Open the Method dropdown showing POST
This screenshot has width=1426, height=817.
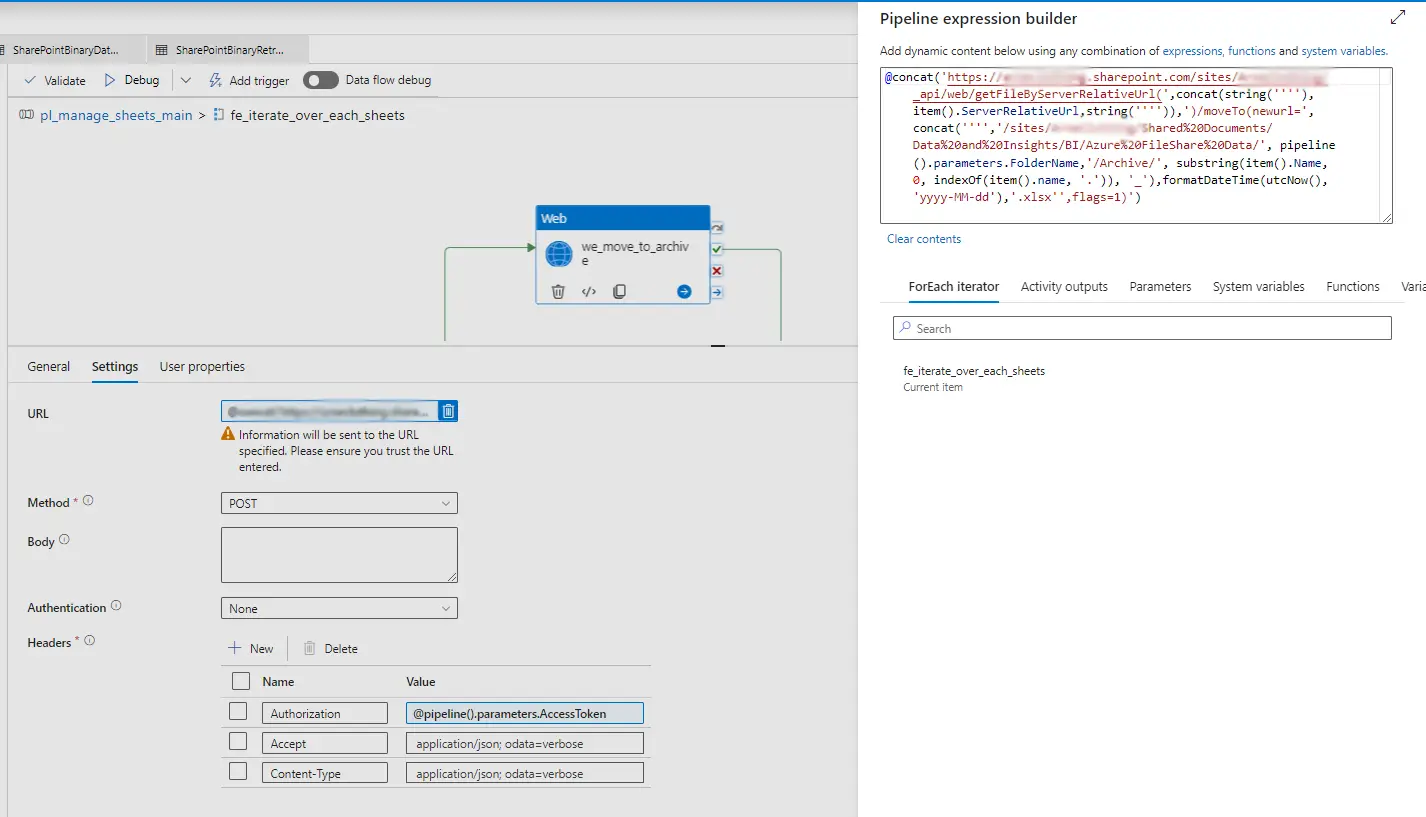click(339, 503)
